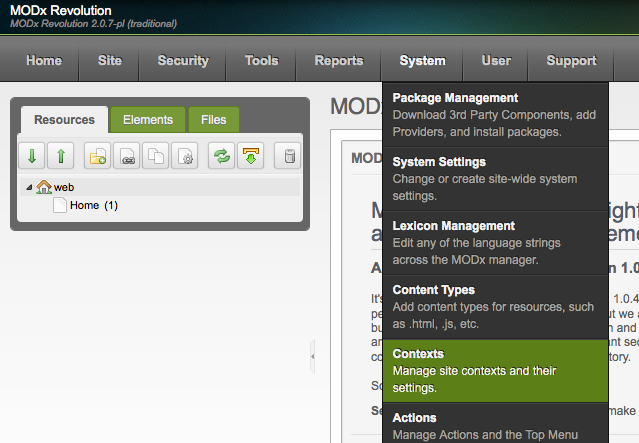Screen dimensions: 639x443
Task: Click the MODx Revolution 2.0.7-pl version text
Action: [93, 24]
